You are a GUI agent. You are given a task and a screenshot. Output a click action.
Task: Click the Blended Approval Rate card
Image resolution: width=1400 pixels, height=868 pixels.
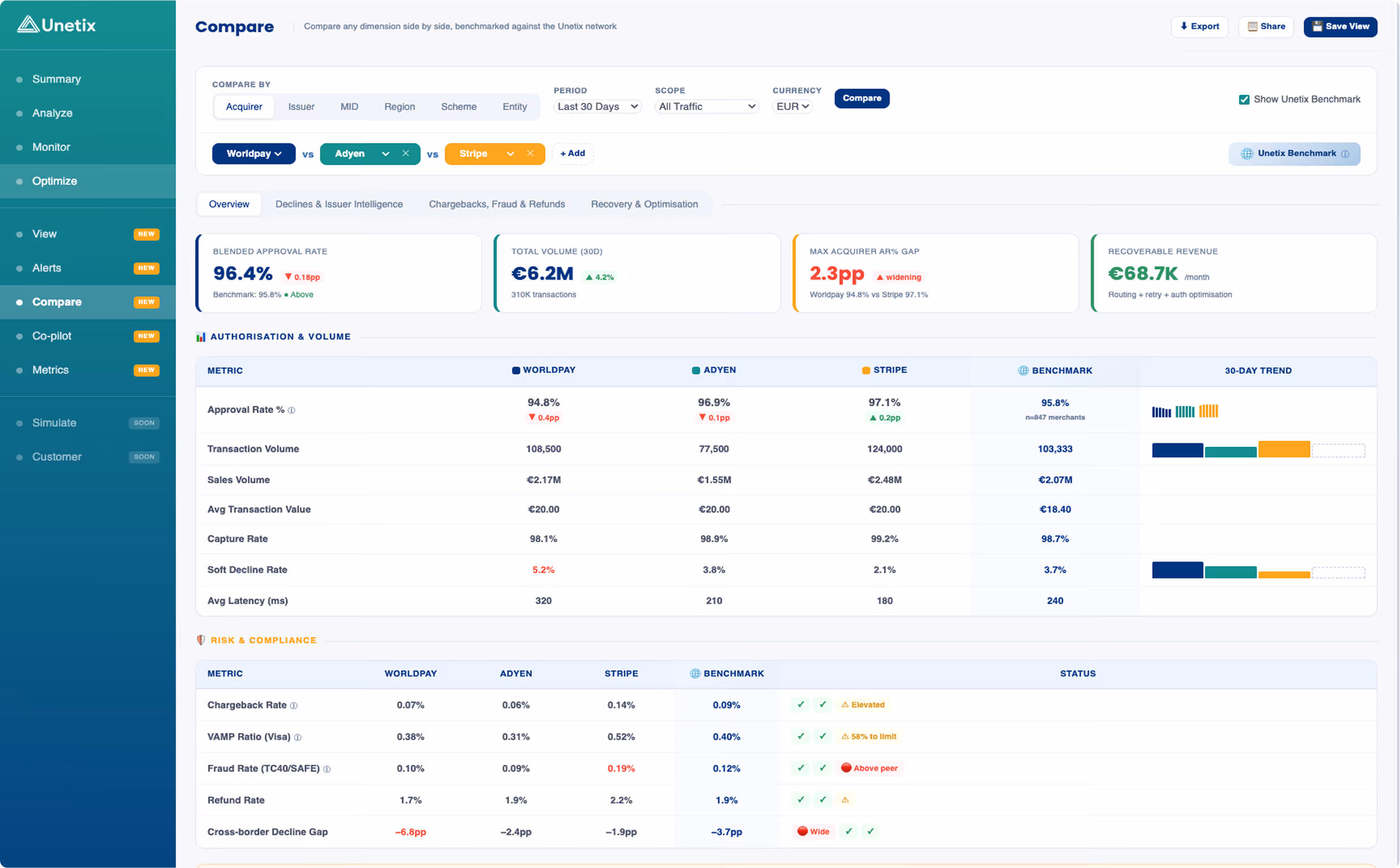[339, 273]
